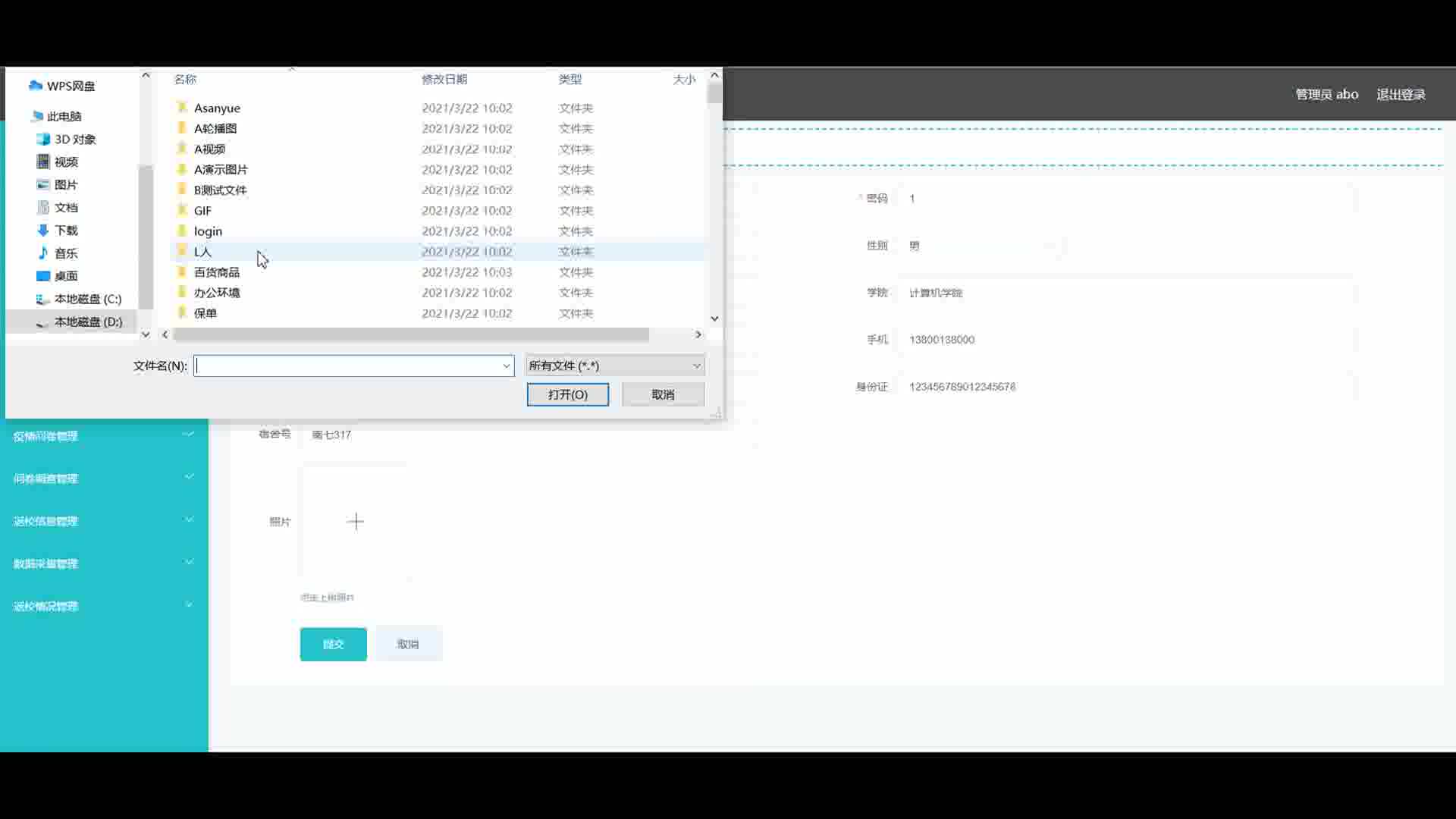This screenshot has height=819, width=1456.
Task: Select the A轮播图 folder icon
Action: 182,128
